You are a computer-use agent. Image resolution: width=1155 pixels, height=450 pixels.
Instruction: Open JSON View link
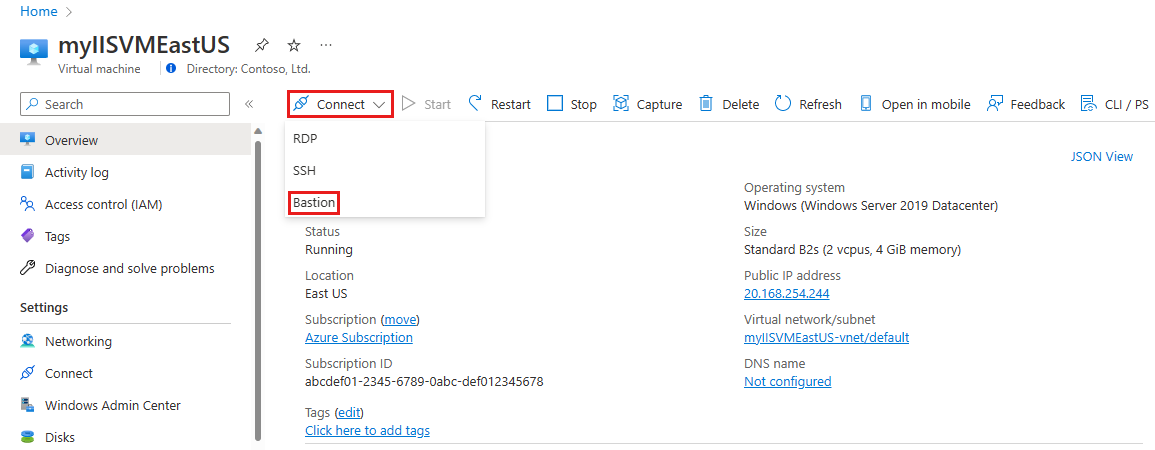(1102, 156)
